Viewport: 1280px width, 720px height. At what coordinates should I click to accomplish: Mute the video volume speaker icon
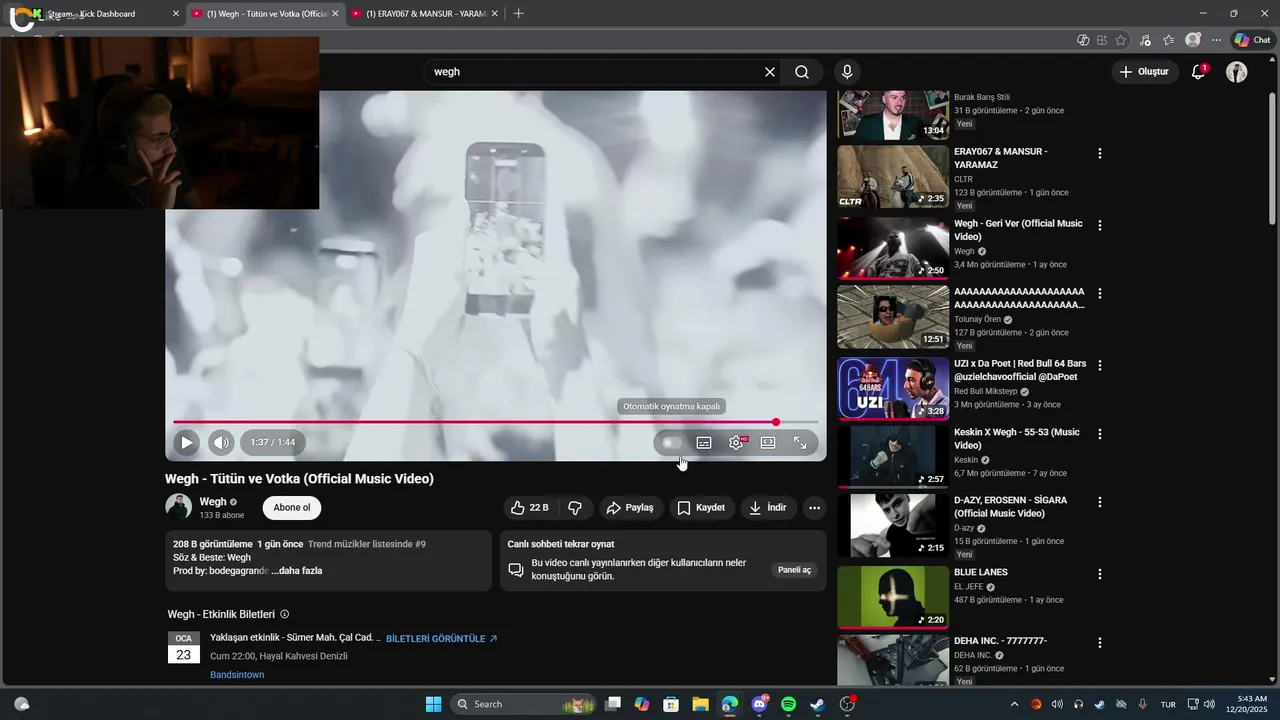(221, 442)
